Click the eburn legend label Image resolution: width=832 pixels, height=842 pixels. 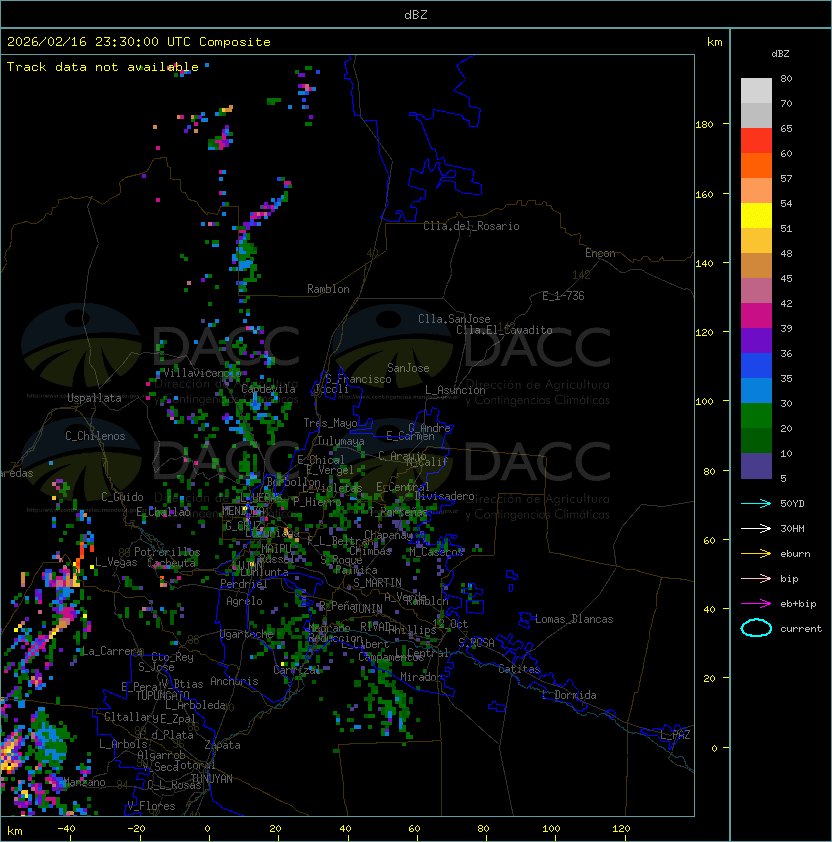tap(795, 553)
